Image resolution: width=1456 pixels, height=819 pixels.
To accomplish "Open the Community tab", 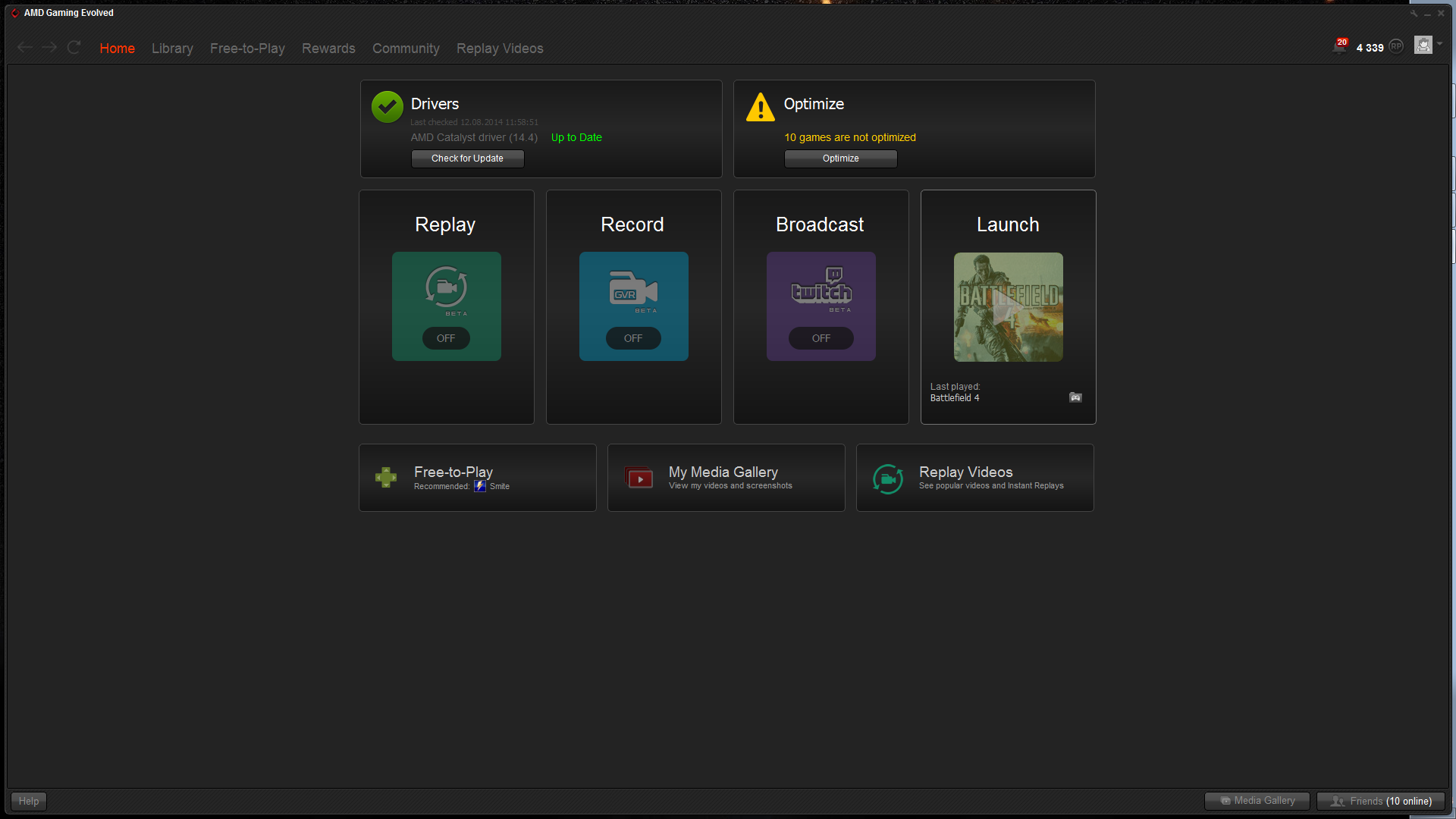I will tap(406, 48).
